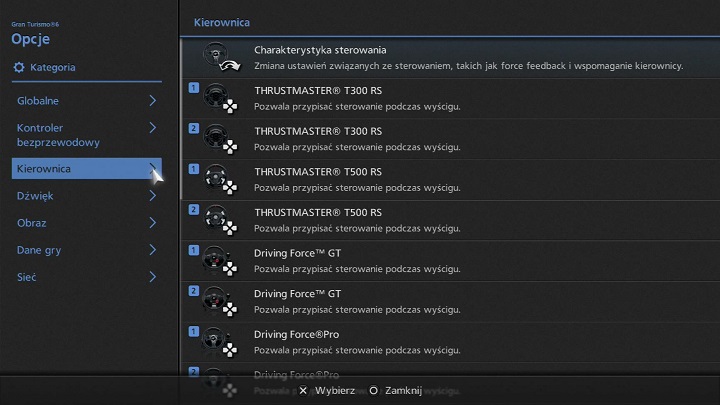720x405 pixels.
Task: Expand the Sieć category chevron
Action: click(152, 277)
